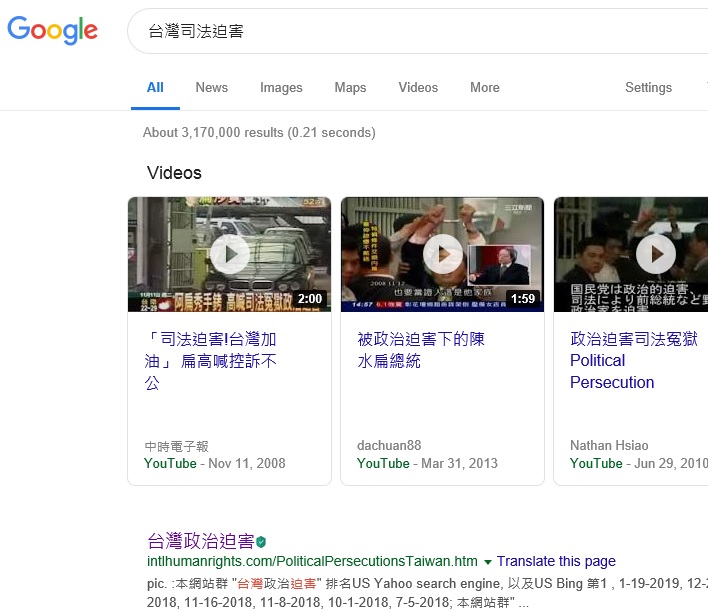This screenshot has height=612, width=708.
Task: Open the Maps tab
Action: 350,87
